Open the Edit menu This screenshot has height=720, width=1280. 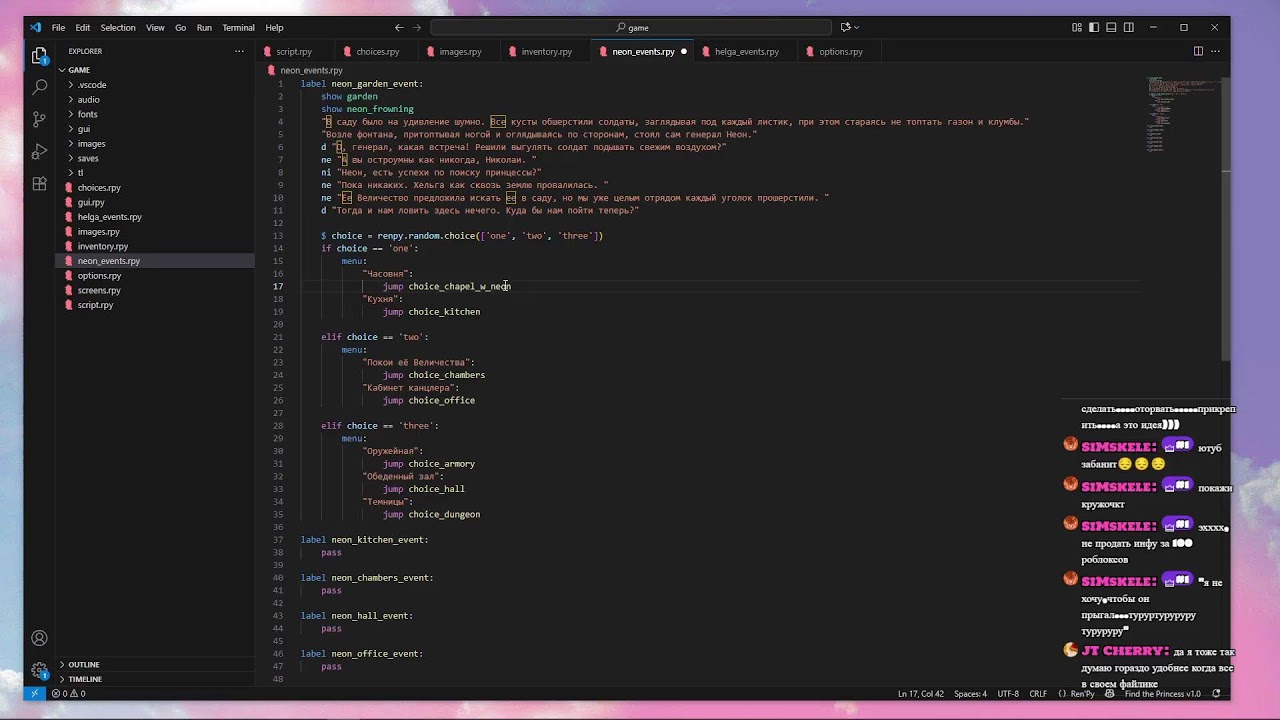83,27
